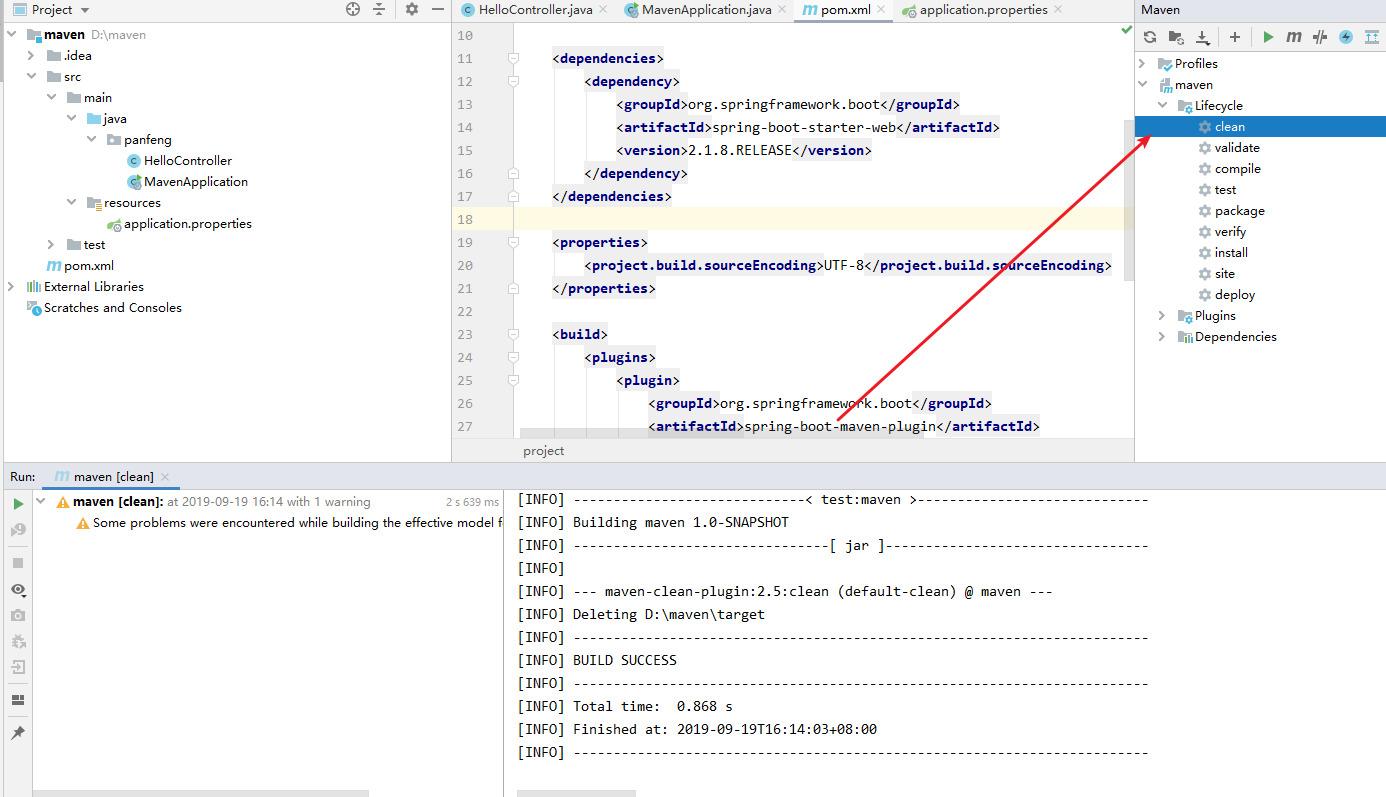Toggle Maven offline mode icon
This screenshot has height=797, width=1386.
1320,37
